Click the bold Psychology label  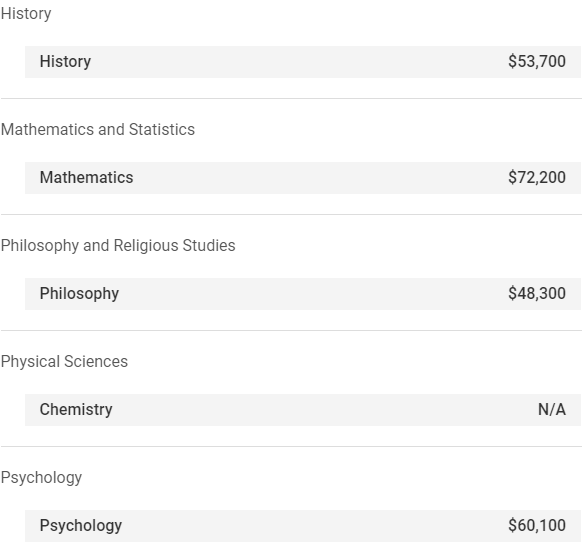tap(81, 526)
